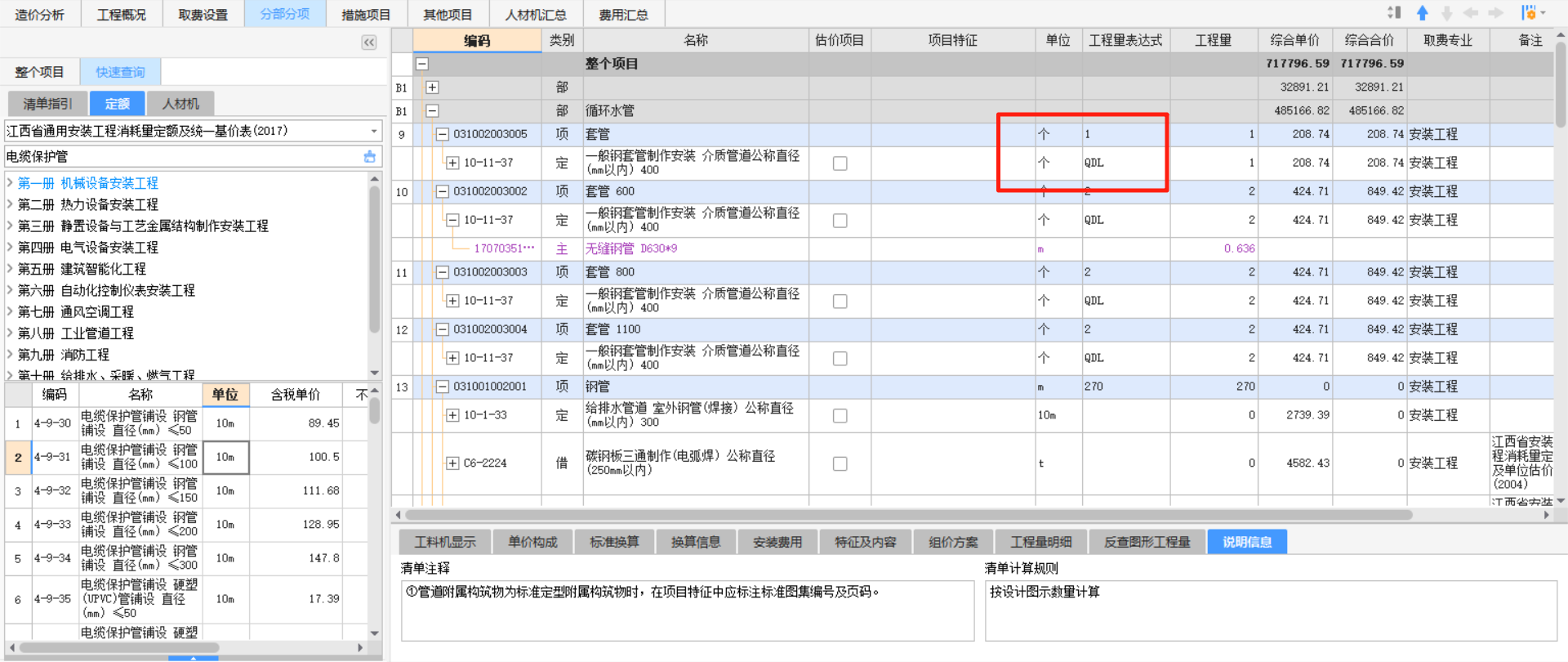The width and height of the screenshot is (1568, 662).
Task: Click the 定额 button in left panel
Action: click(x=117, y=104)
